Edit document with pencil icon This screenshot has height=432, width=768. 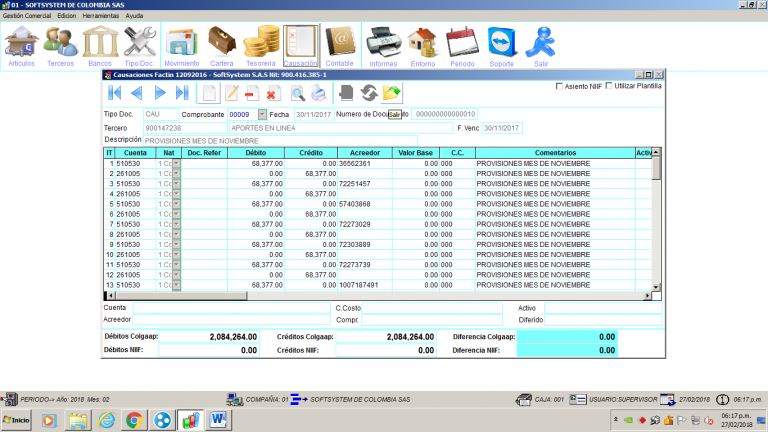(232, 93)
